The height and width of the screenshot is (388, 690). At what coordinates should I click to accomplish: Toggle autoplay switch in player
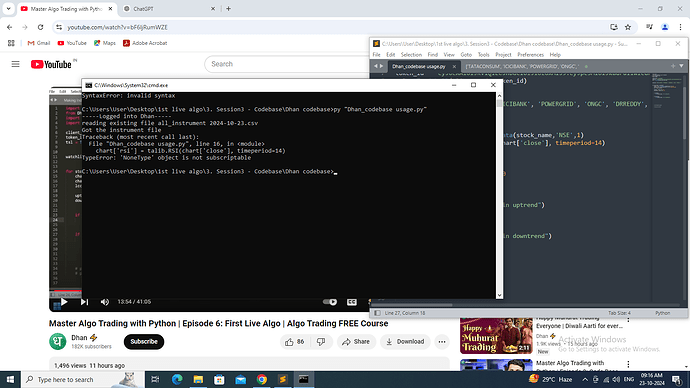[330, 302]
